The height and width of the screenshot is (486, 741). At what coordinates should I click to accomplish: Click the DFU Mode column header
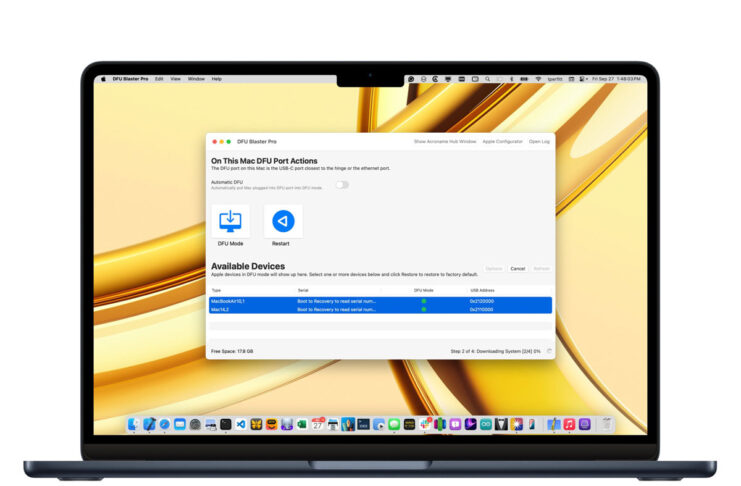coord(423,290)
